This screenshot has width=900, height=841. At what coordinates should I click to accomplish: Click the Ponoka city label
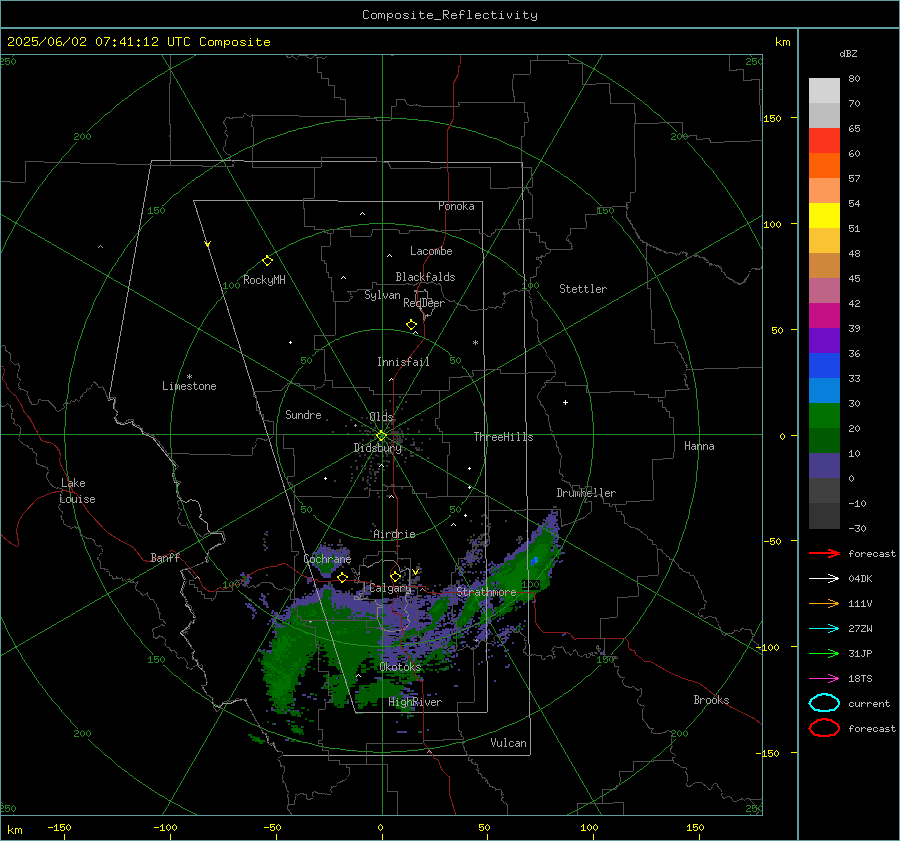(456, 206)
